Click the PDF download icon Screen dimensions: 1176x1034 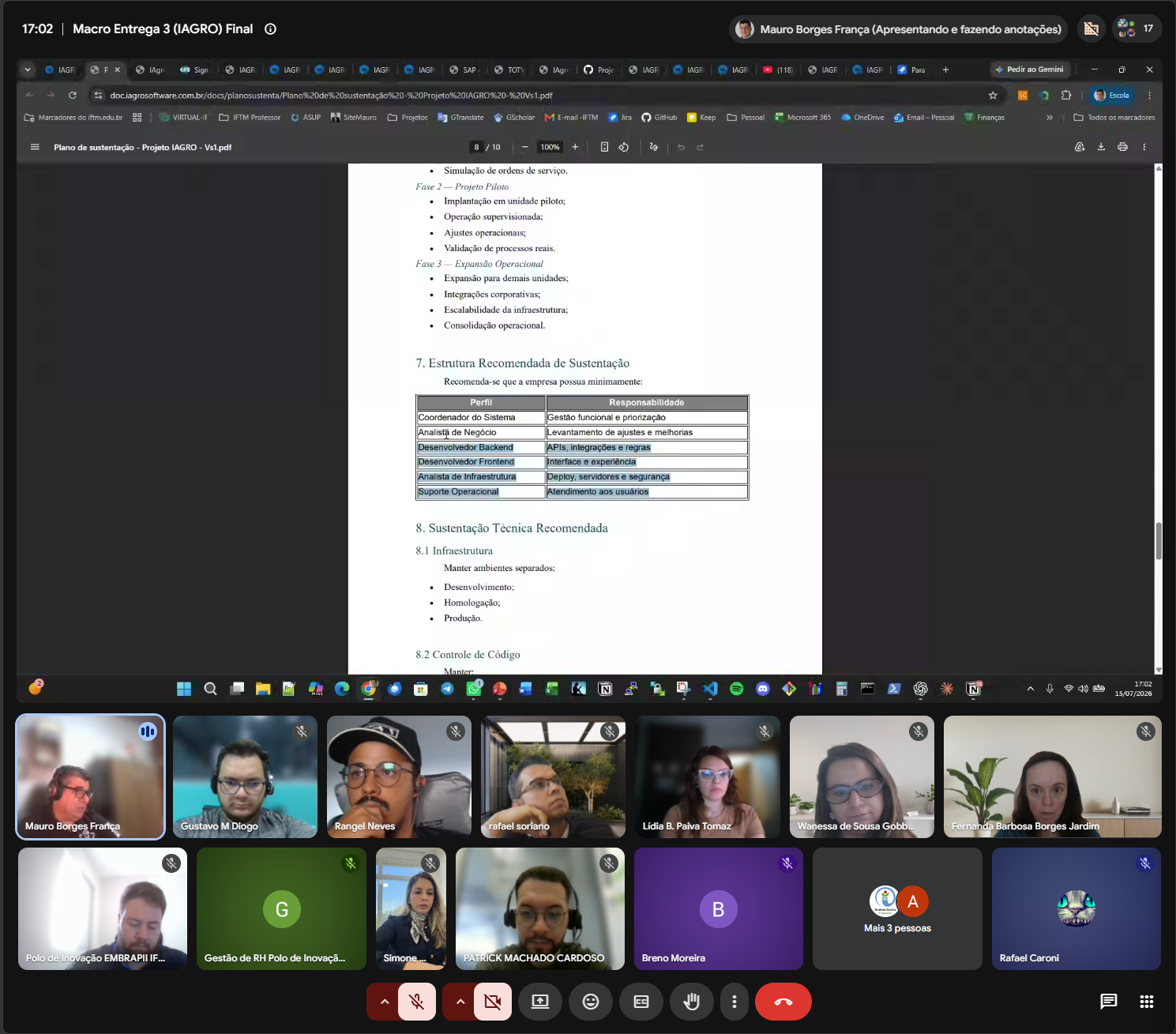pos(1101,147)
